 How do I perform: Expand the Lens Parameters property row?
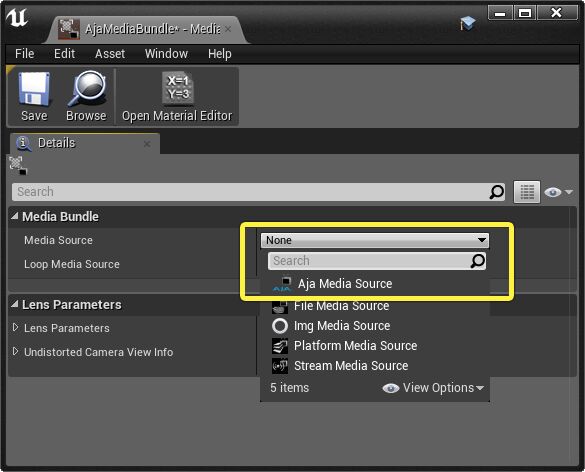(x=15, y=328)
